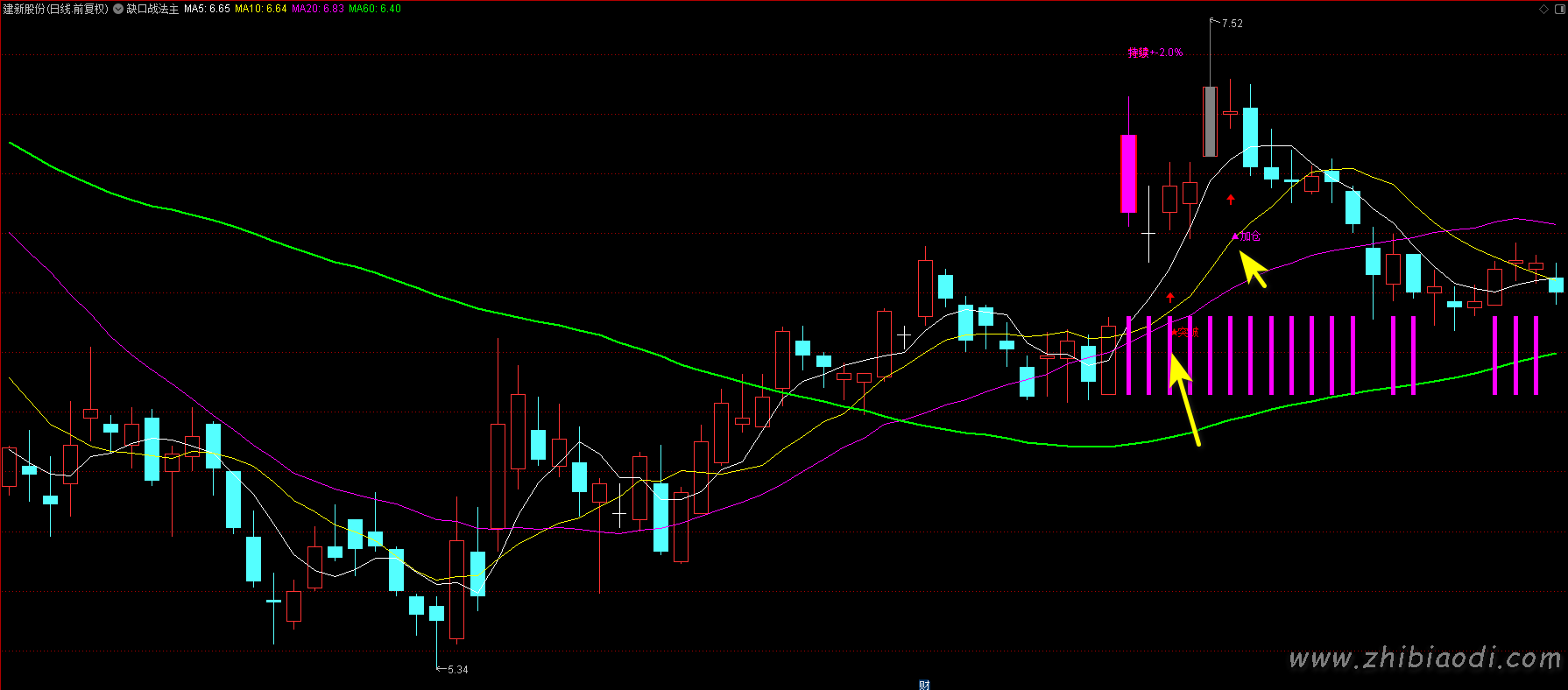1568x690 pixels.
Task: Click the magenta 持续+-2.0% annotation
Action: (1155, 53)
